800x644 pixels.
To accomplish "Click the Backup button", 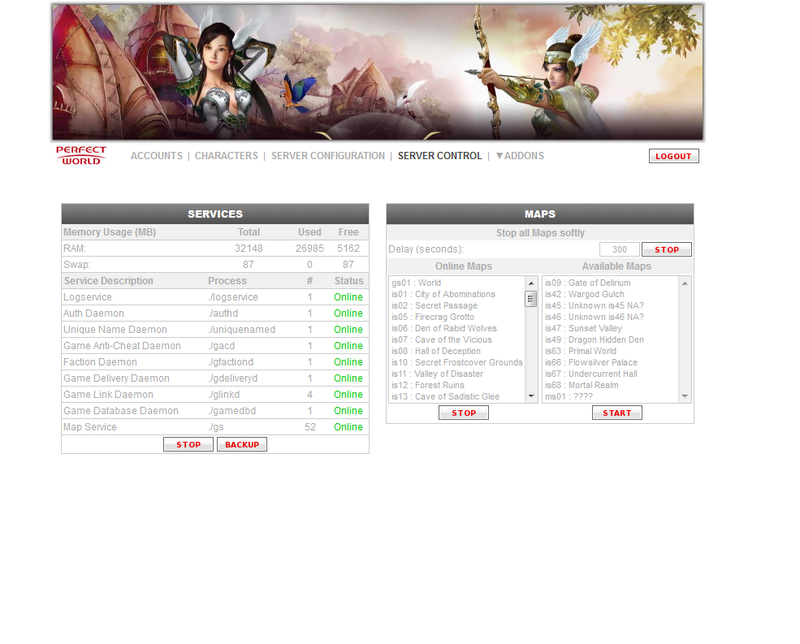I will 242,444.
